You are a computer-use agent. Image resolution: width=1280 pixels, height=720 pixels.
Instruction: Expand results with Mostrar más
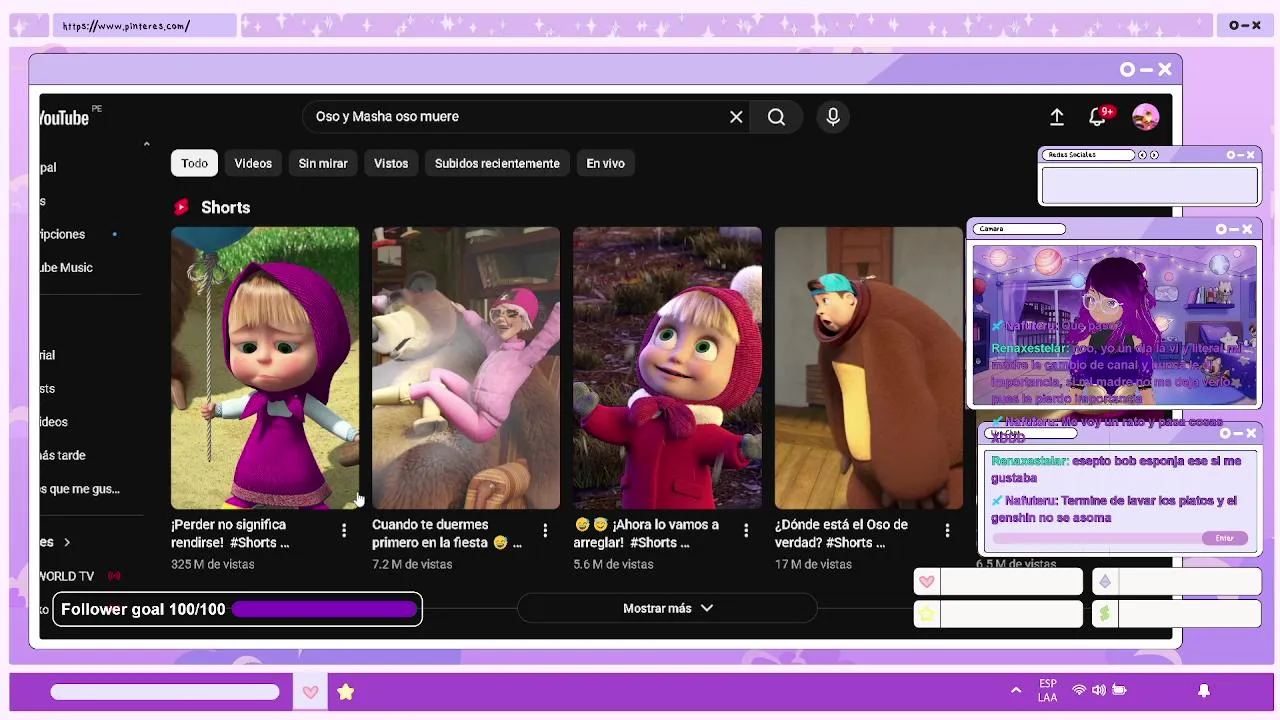tap(667, 608)
